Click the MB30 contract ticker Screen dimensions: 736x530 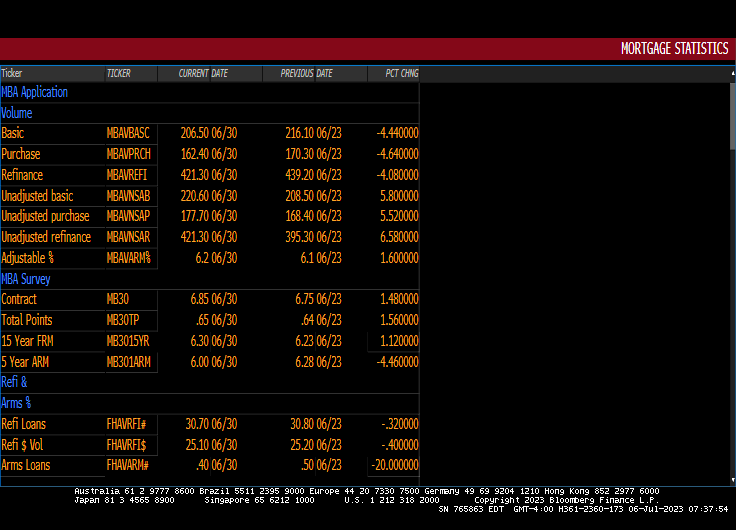tap(118, 299)
